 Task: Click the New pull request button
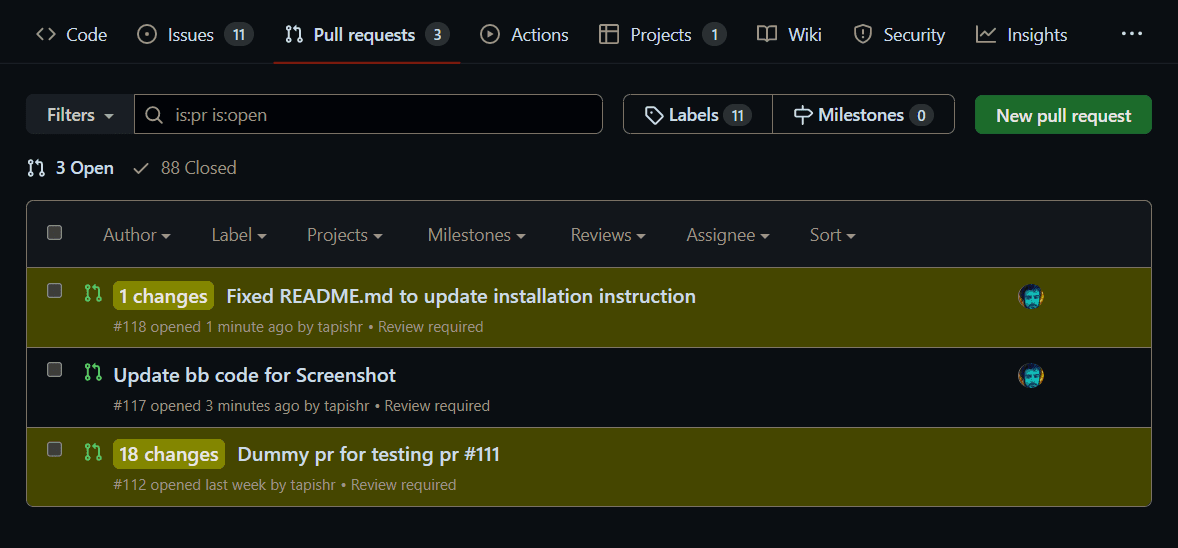click(x=1063, y=115)
